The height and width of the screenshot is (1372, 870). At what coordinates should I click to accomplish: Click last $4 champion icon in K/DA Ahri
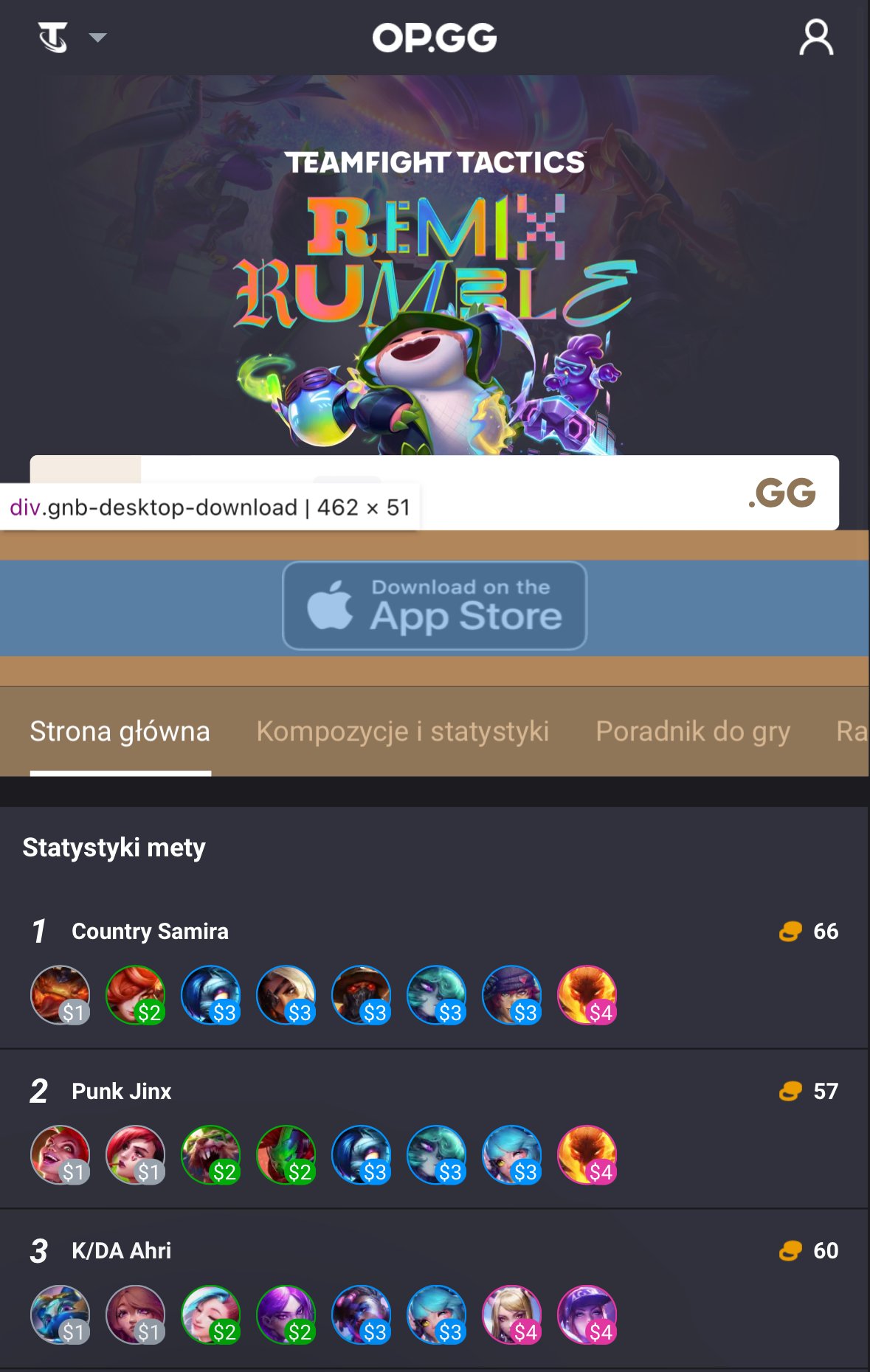coord(587,1314)
